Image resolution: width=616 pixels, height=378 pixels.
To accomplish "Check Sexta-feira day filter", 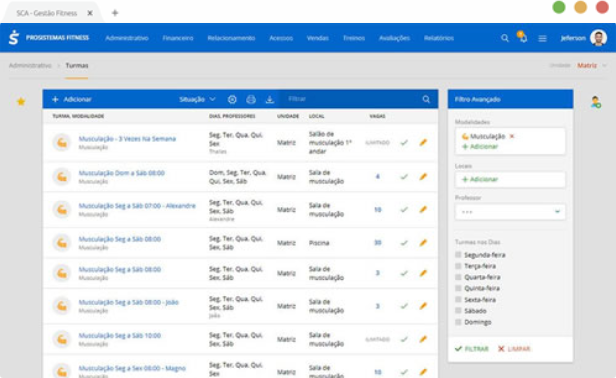I will pyautogui.click(x=458, y=299).
